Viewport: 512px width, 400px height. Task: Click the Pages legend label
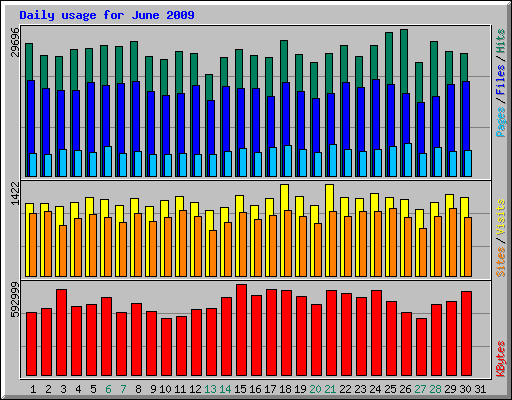pyautogui.click(x=500, y=122)
